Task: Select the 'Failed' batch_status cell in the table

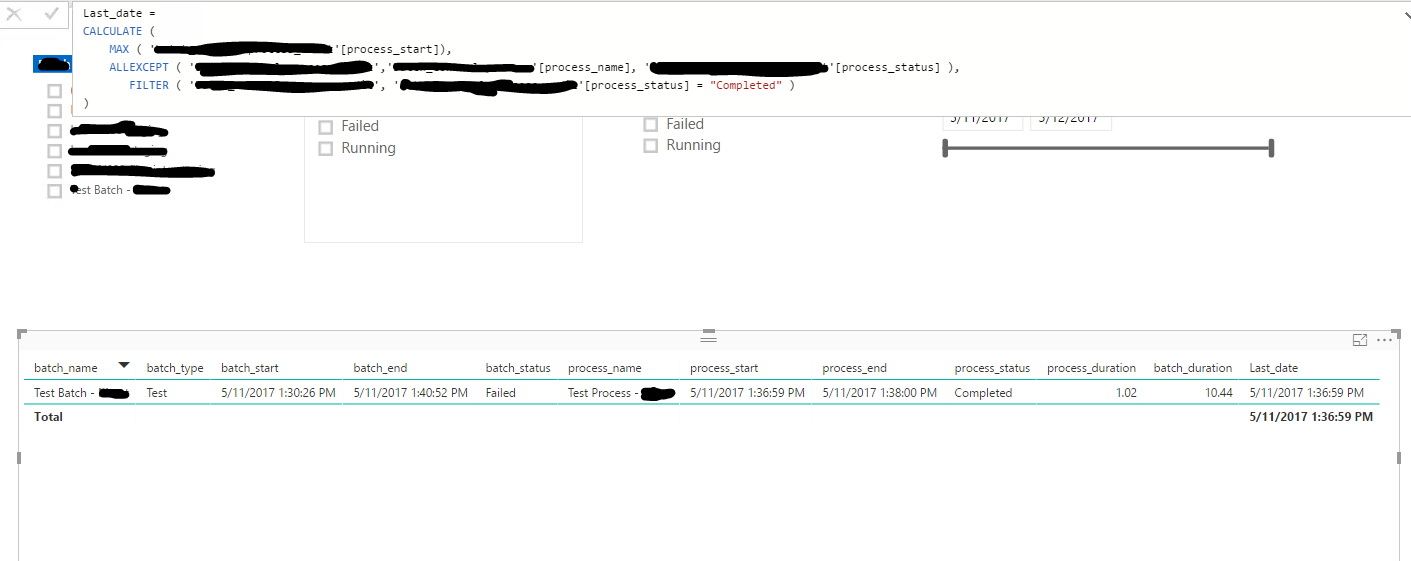Action: pyautogui.click(x=501, y=393)
